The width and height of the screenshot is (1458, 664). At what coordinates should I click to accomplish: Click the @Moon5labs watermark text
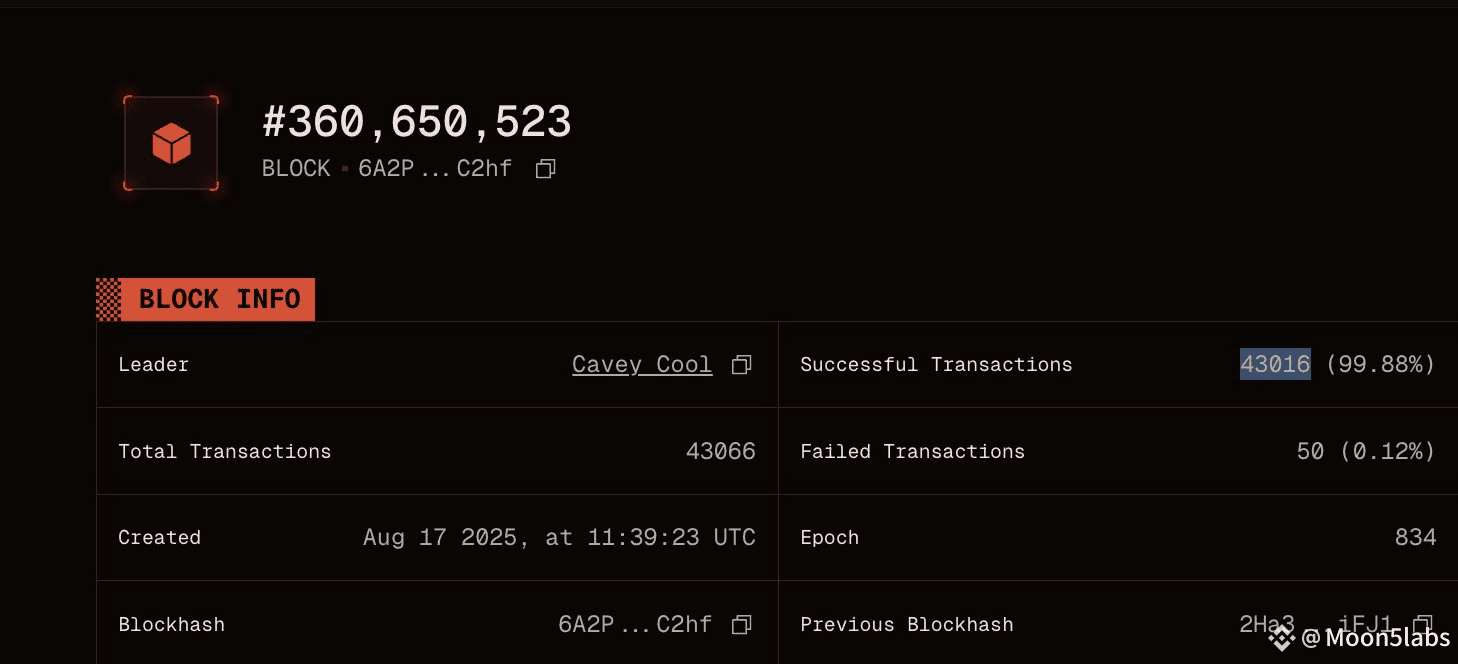(1375, 637)
